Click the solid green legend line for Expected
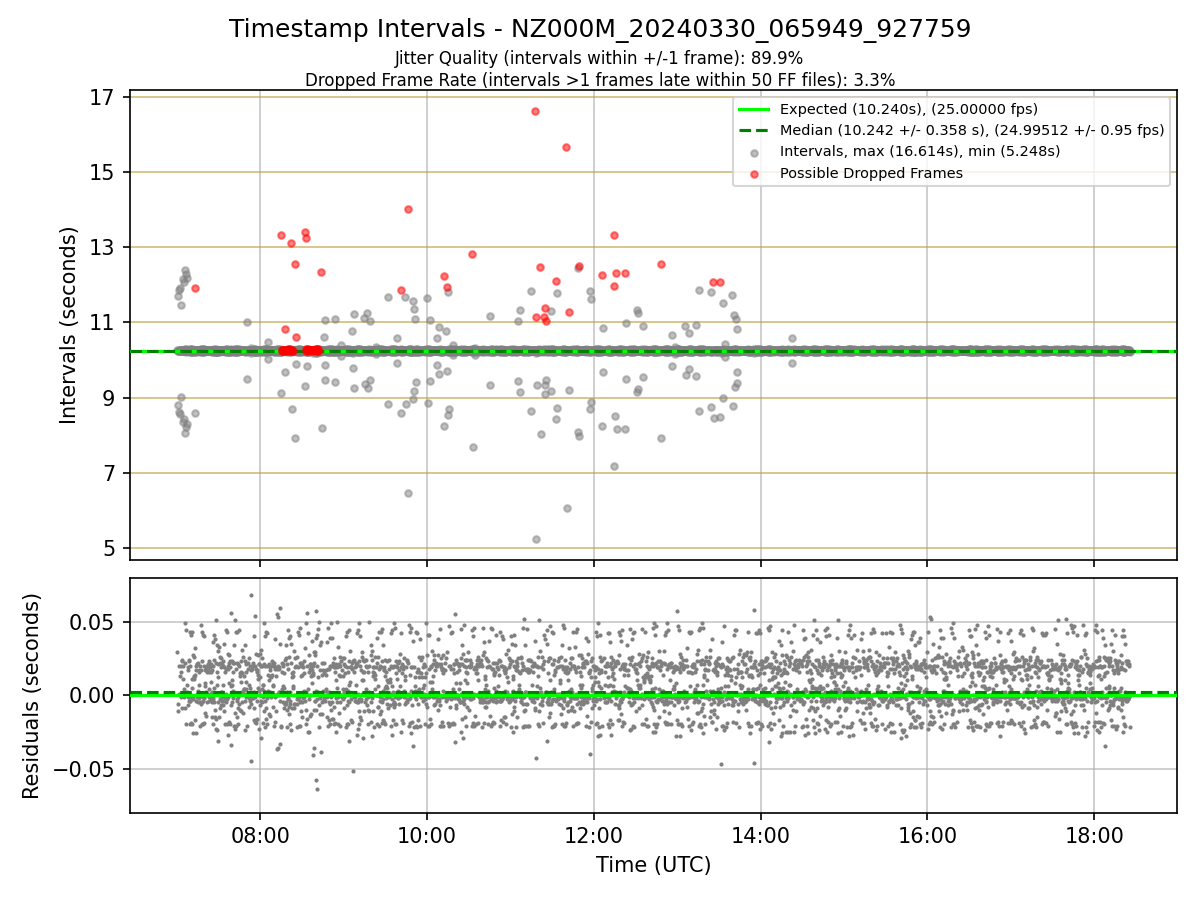 pyautogui.click(x=754, y=109)
